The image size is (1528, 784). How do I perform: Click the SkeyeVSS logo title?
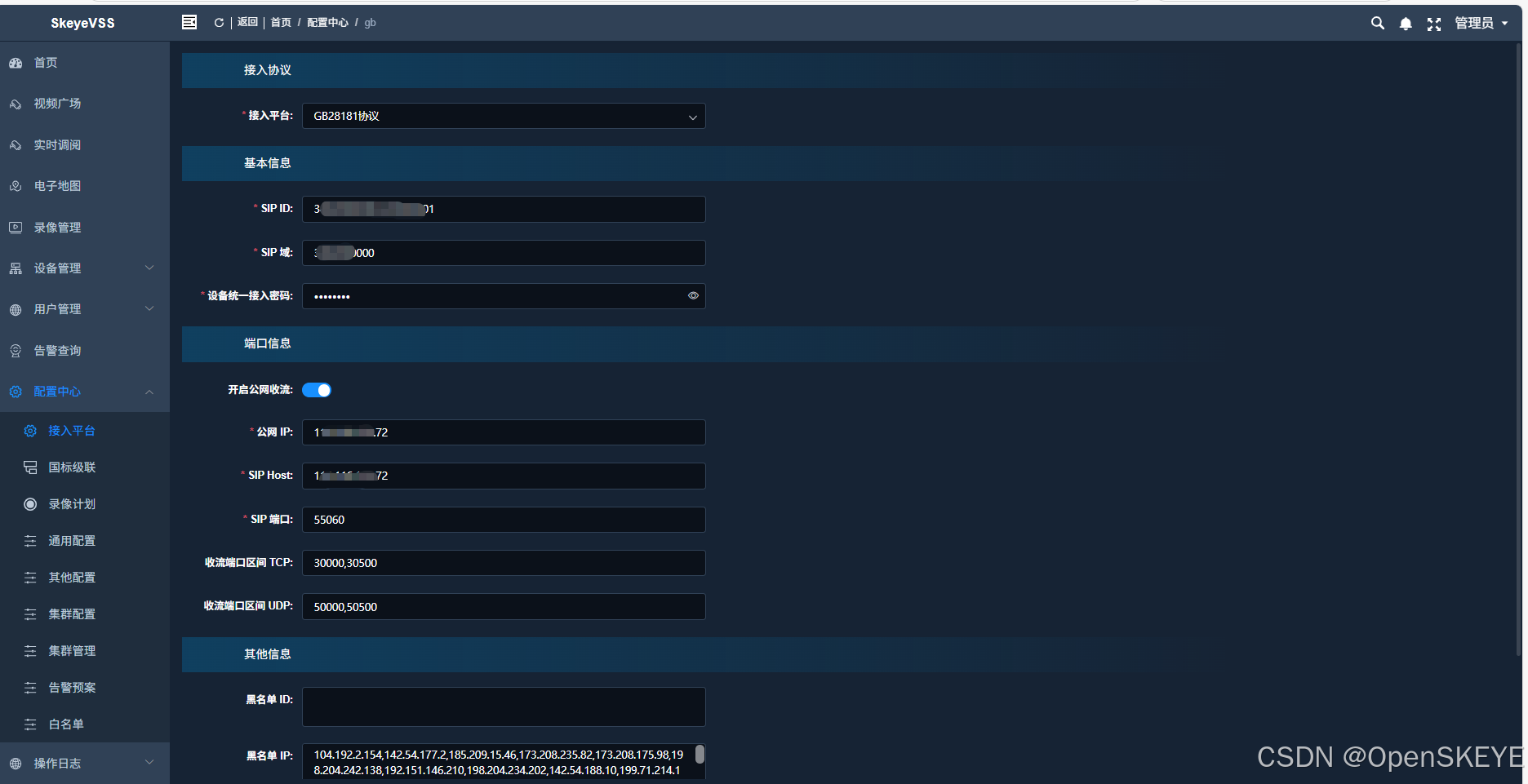tap(82, 23)
